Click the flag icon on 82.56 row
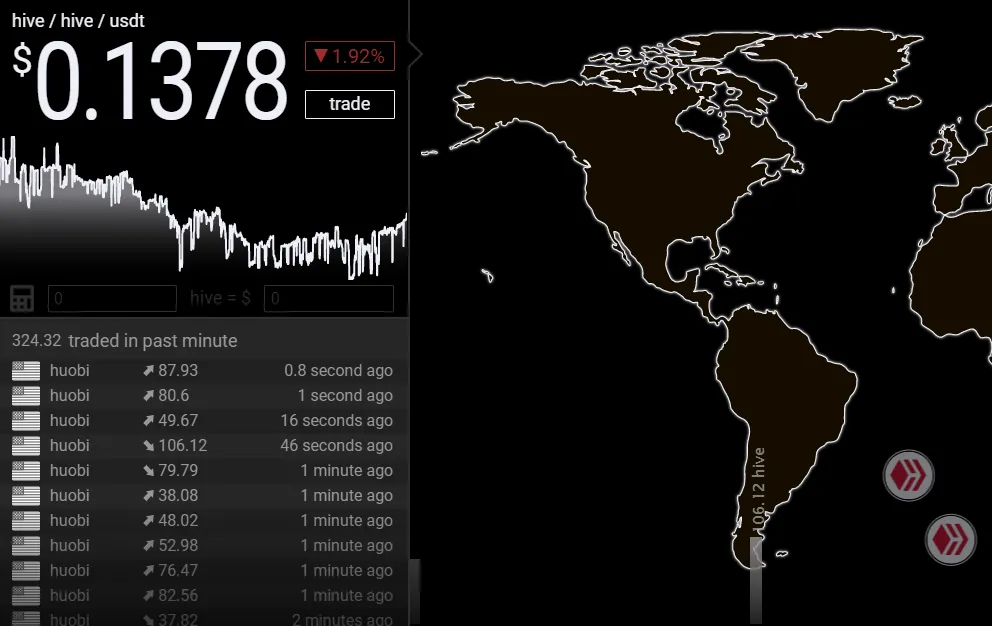Viewport: 992px width, 626px height. tap(26, 596)
